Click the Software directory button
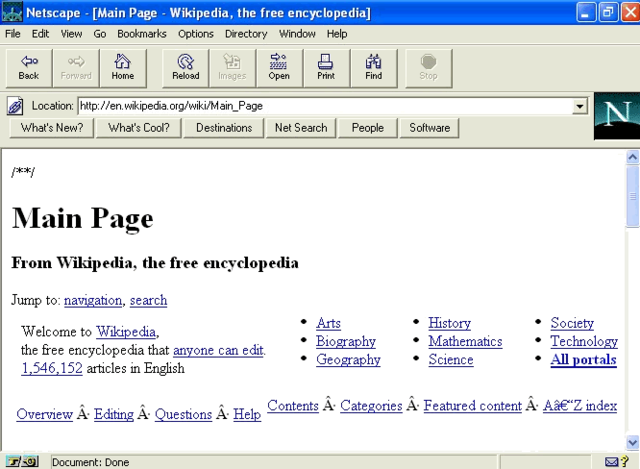640x469 pixels. [x=429, y=128]
